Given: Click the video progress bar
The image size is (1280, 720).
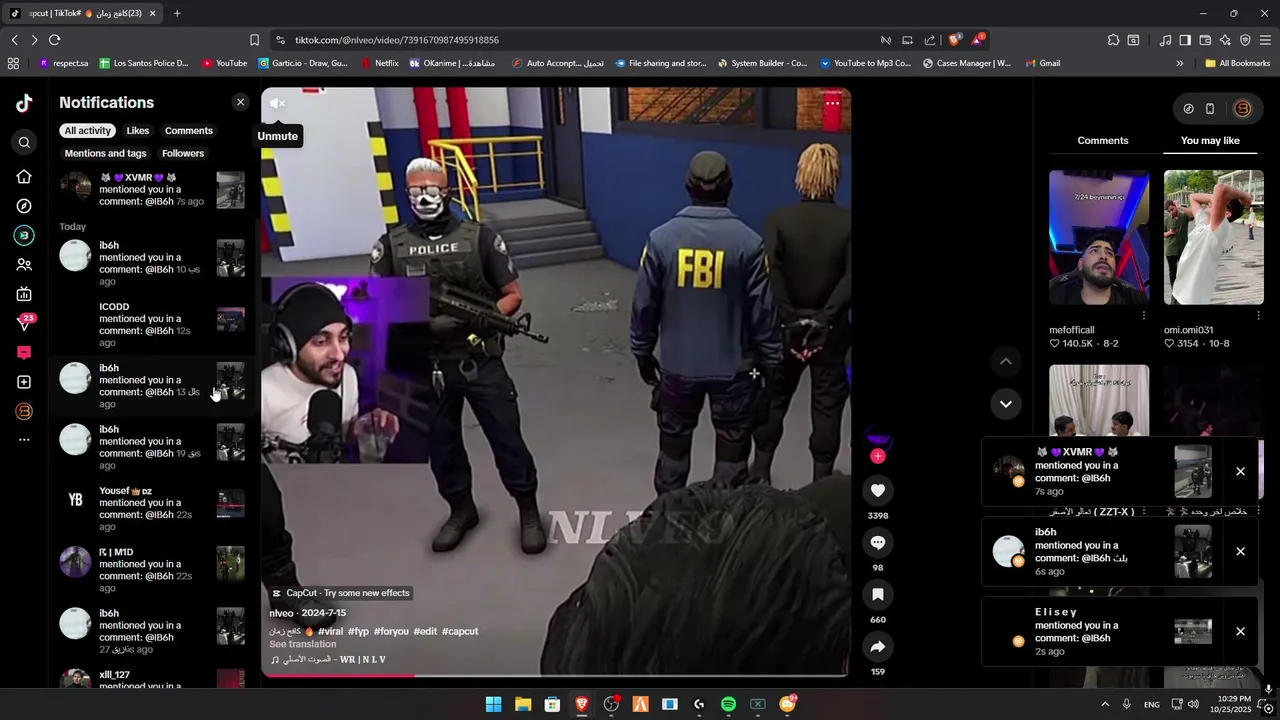Looking at the screenshot, I should click(555, 676).
